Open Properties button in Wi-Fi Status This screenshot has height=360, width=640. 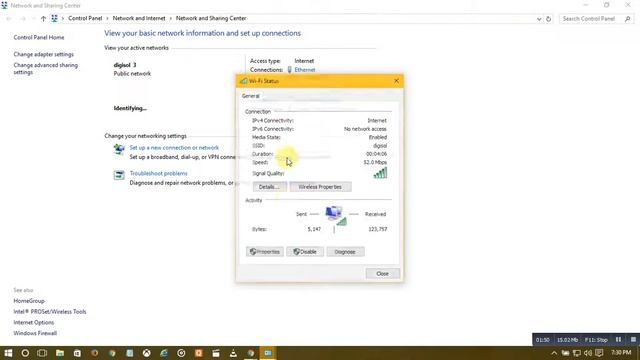pos(264,252)
